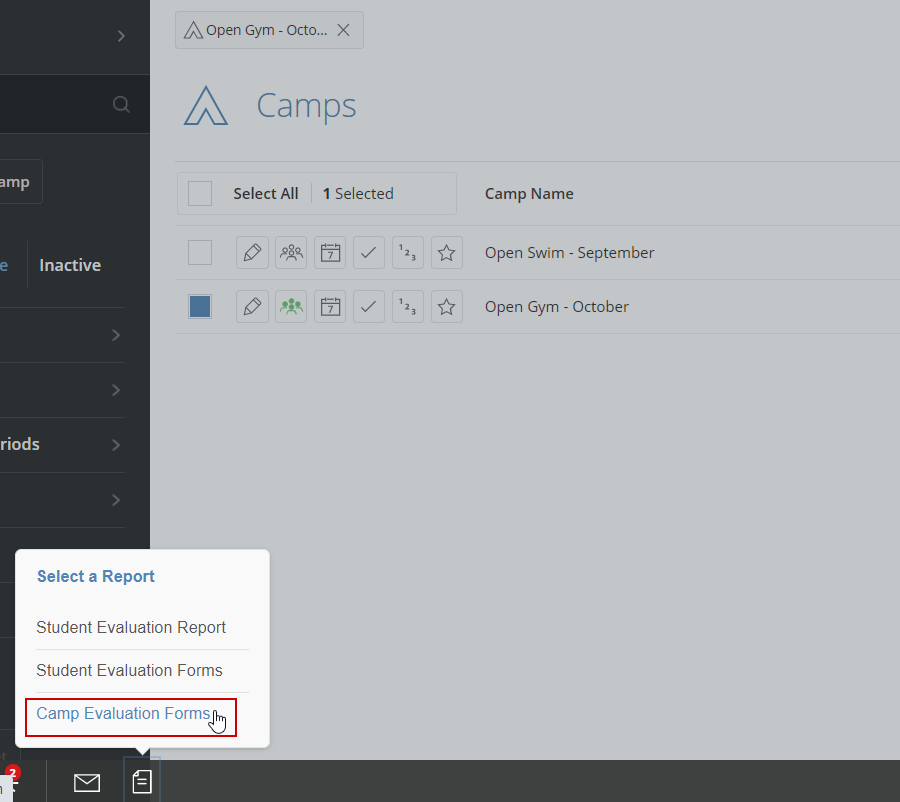Click the pencil edit icon for Open Swim - September
Screen dimensions: 900x802
[253, 253]
